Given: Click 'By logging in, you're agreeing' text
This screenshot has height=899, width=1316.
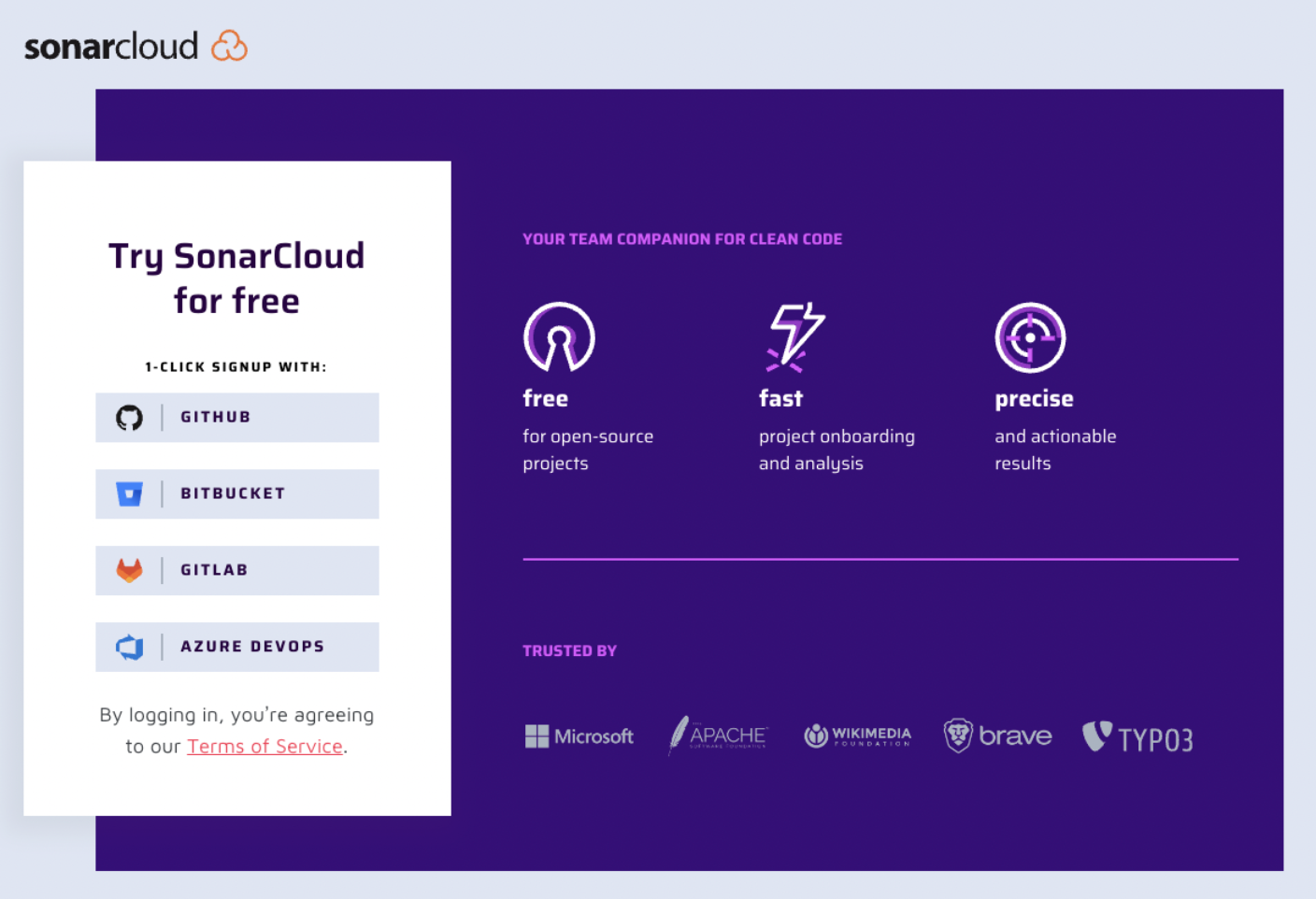Looking at the screenshot, I should point(236,715).
